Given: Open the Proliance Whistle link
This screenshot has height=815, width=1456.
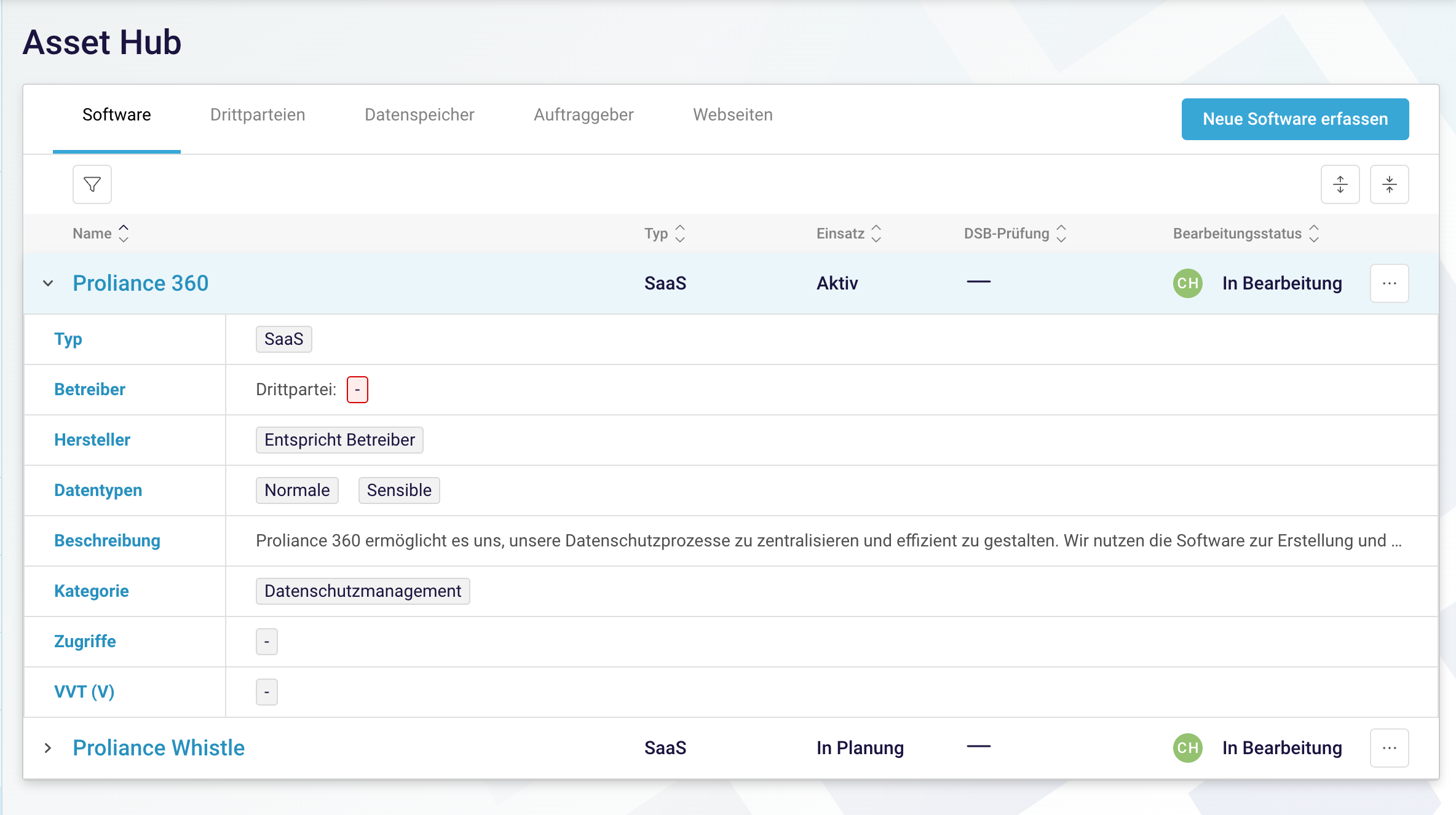Looking at the screenshot, I should (x=159, y=748).
